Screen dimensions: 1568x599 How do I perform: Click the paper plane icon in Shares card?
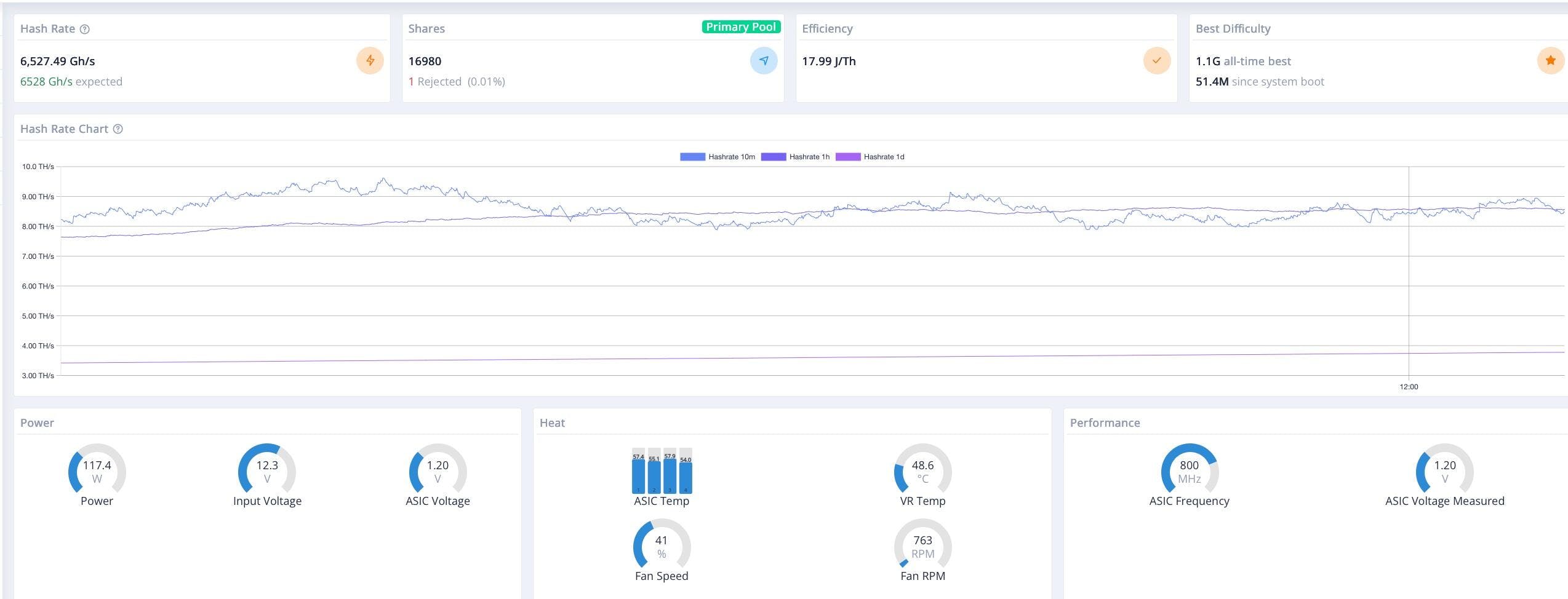[763, 61]
